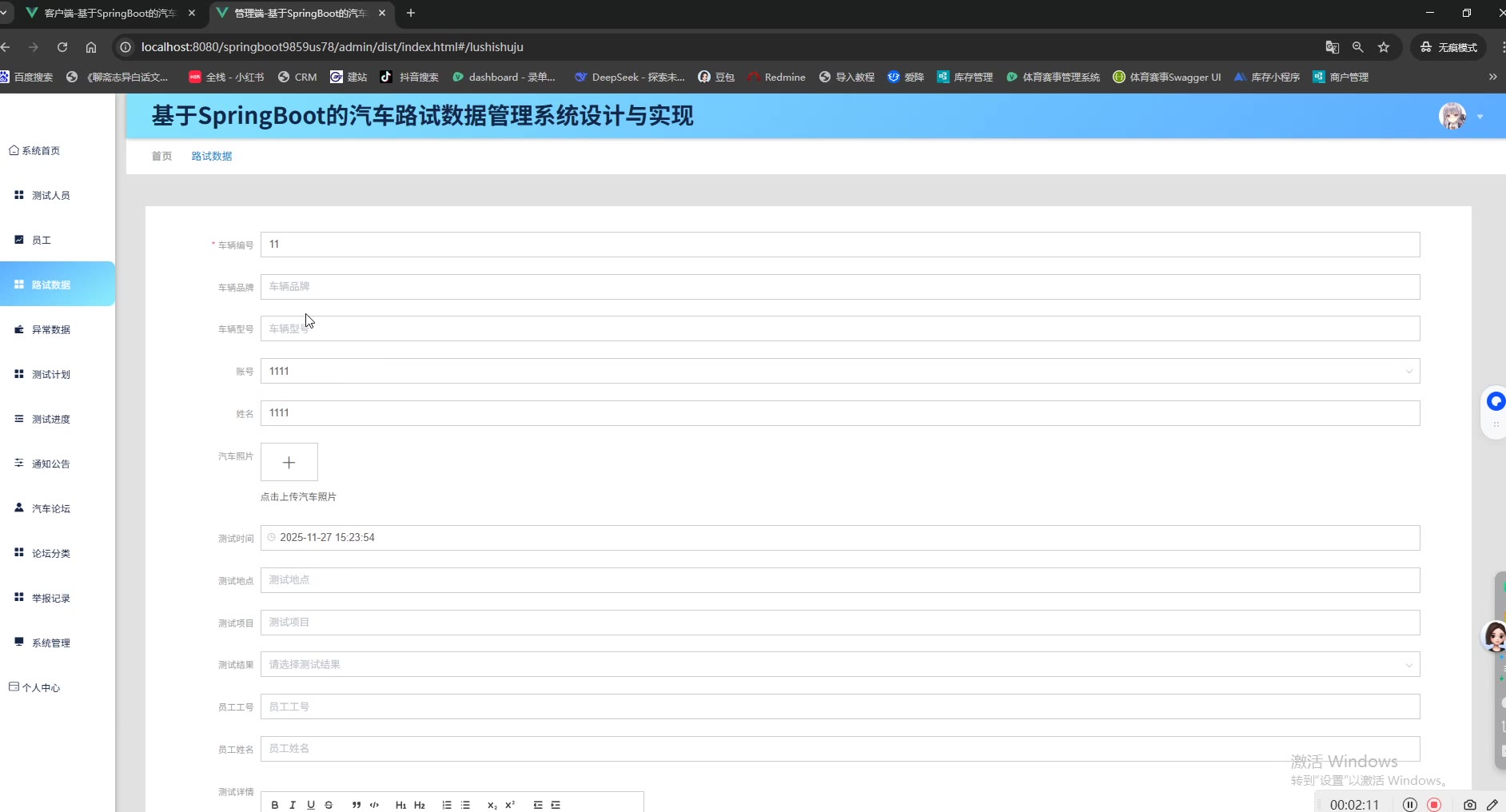
Task: Close the 管理端 browser tab
Action: pyautogui.click(x=382, y=13)
